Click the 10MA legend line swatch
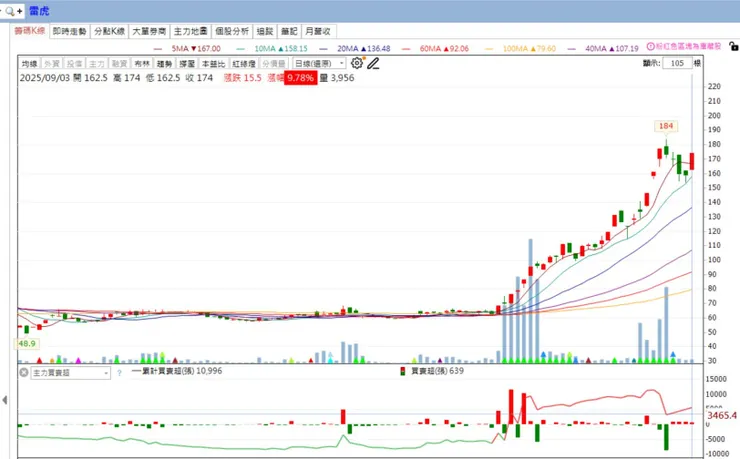The width and height of the screenshot is (740, 459). (x=241, y=49)
